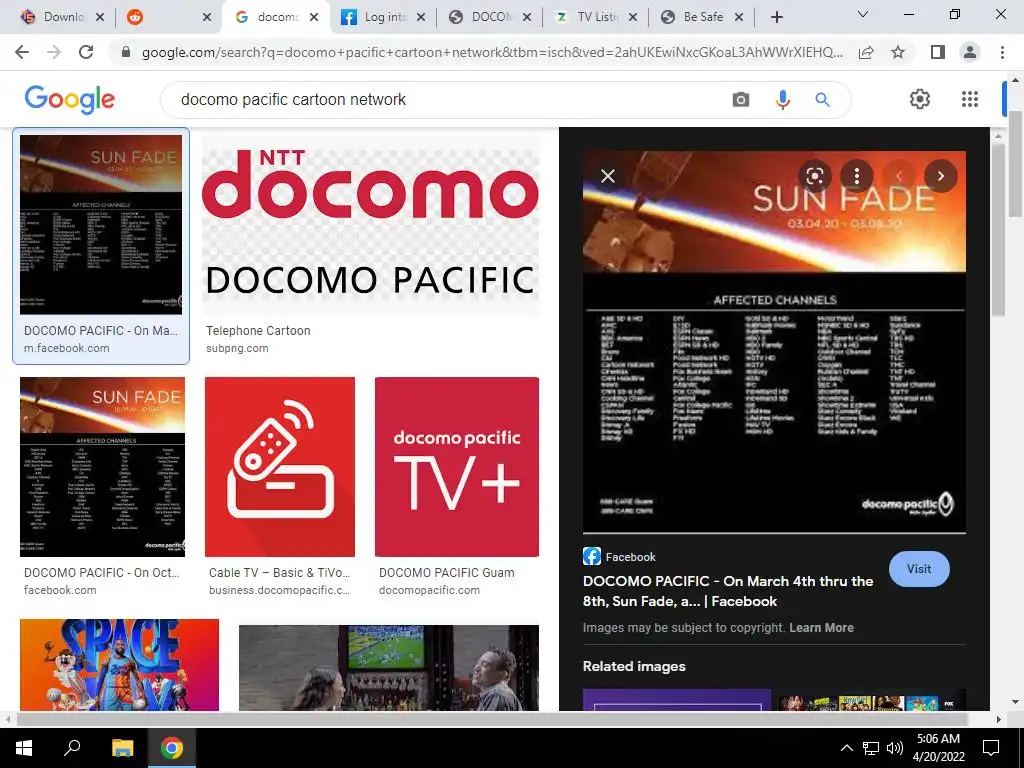Reload the current page
Viewport: 1024px width, 768px height.
point(86,52)
